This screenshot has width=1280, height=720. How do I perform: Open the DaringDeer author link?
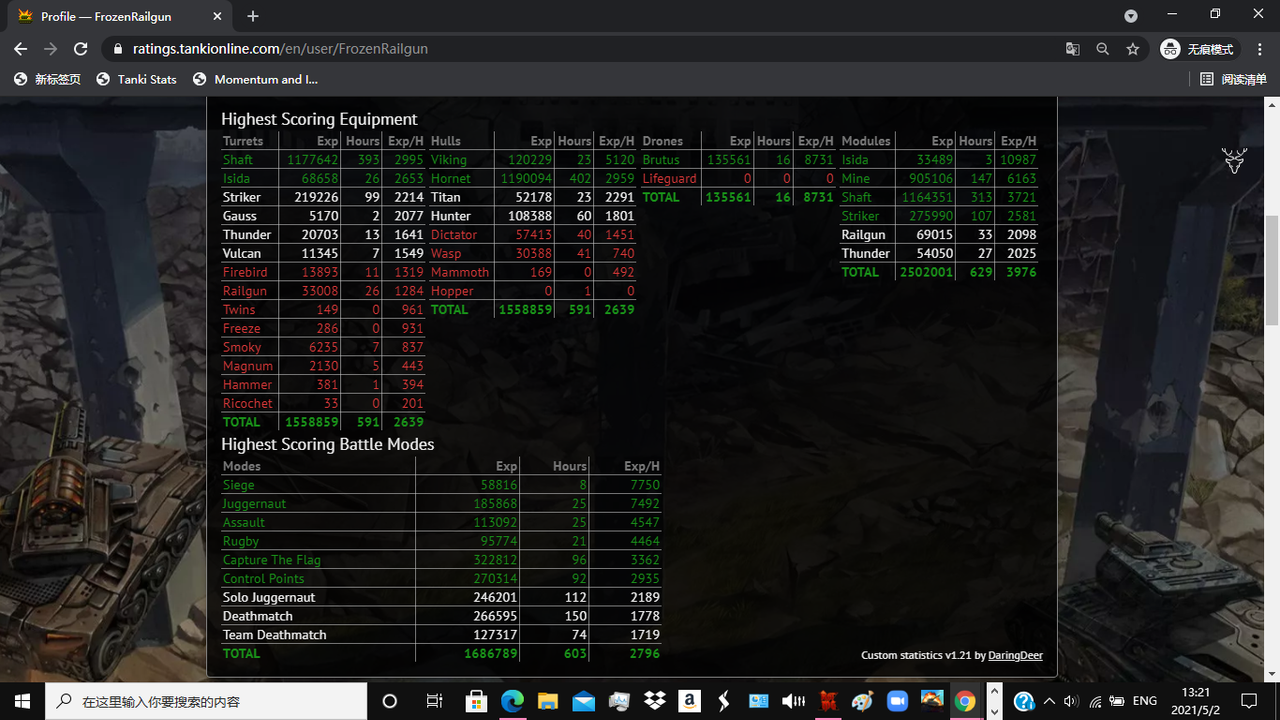point(1015,655)
